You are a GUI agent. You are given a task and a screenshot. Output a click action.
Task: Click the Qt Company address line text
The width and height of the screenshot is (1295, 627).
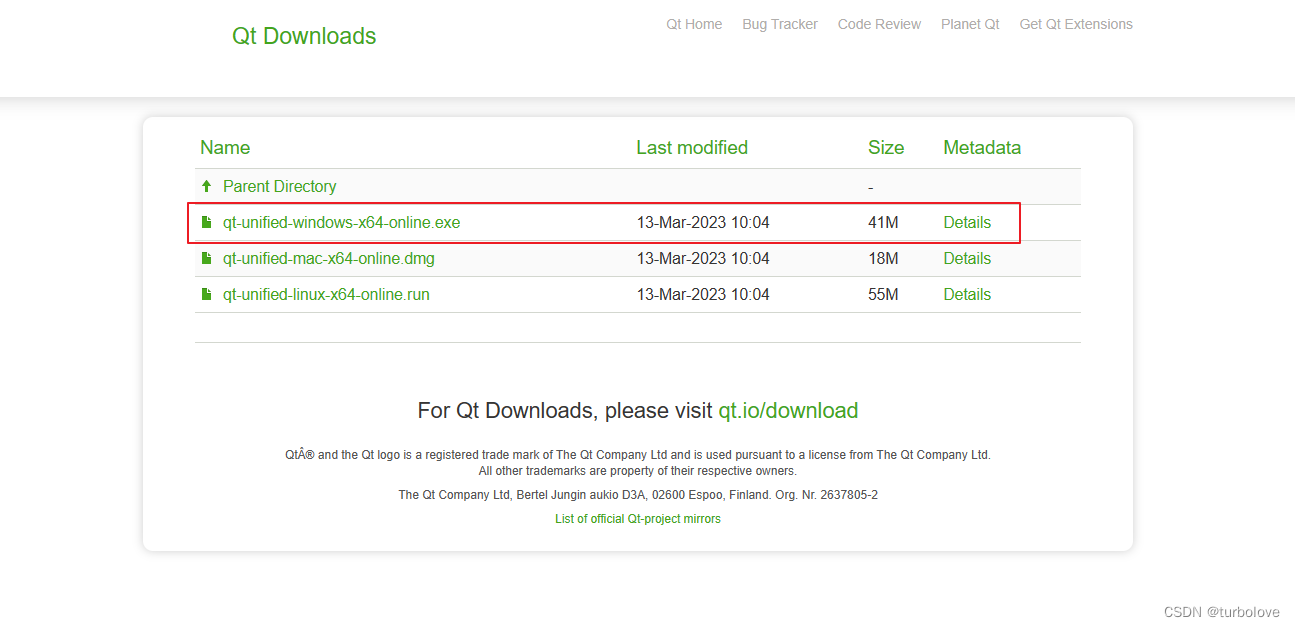point(638,495)
